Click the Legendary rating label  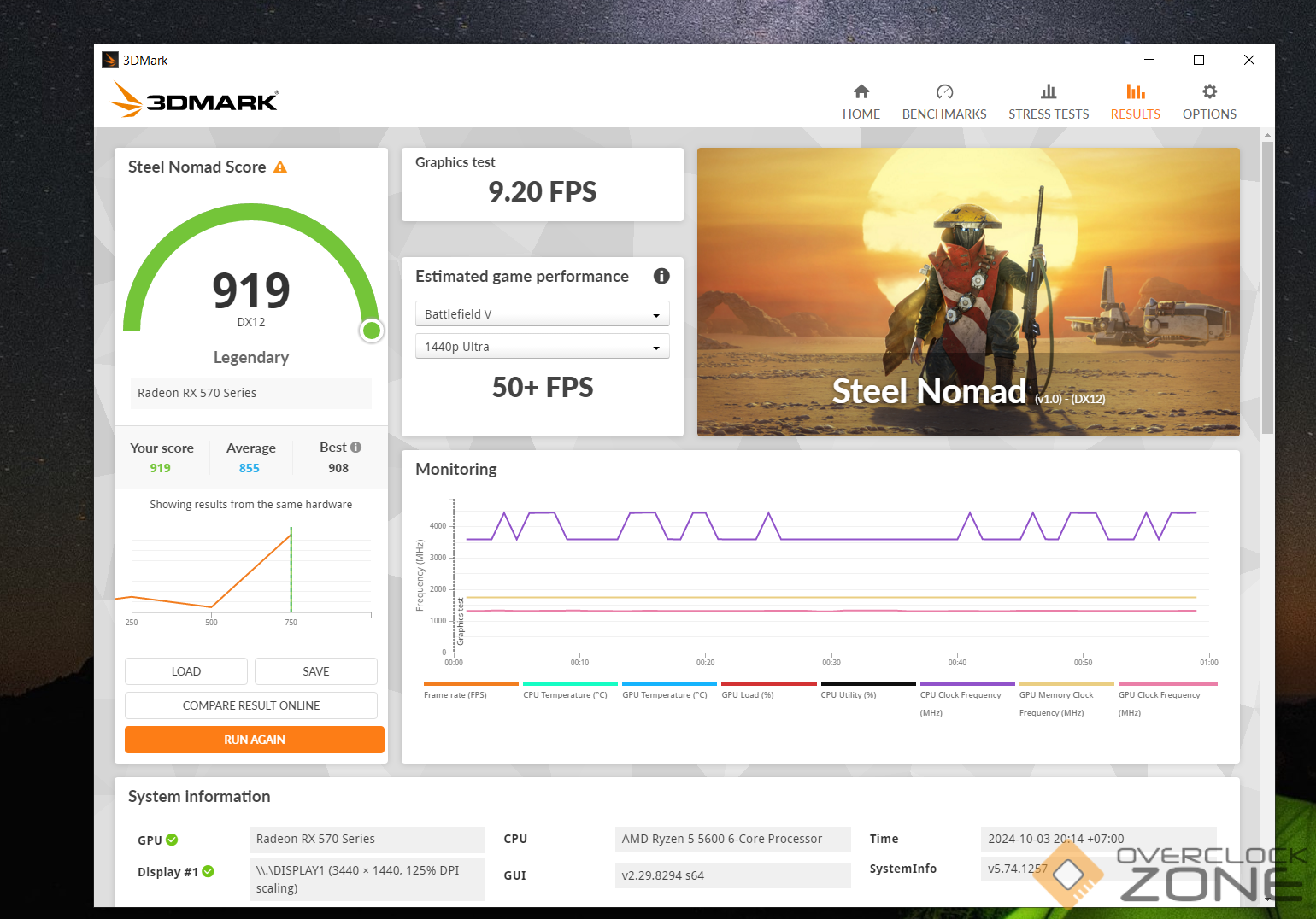[x=251, y=358]
